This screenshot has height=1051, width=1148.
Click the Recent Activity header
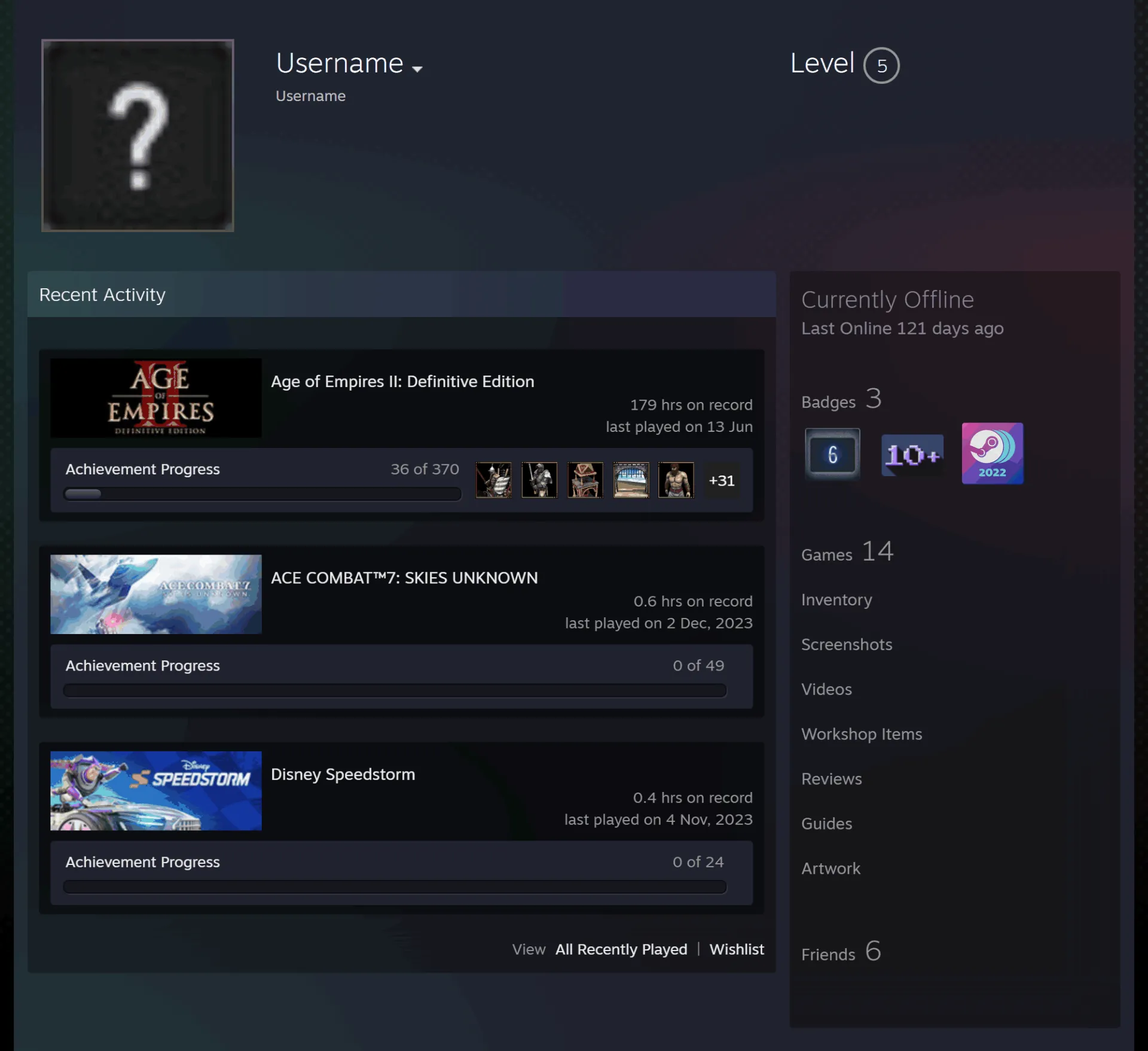point(401,294)
